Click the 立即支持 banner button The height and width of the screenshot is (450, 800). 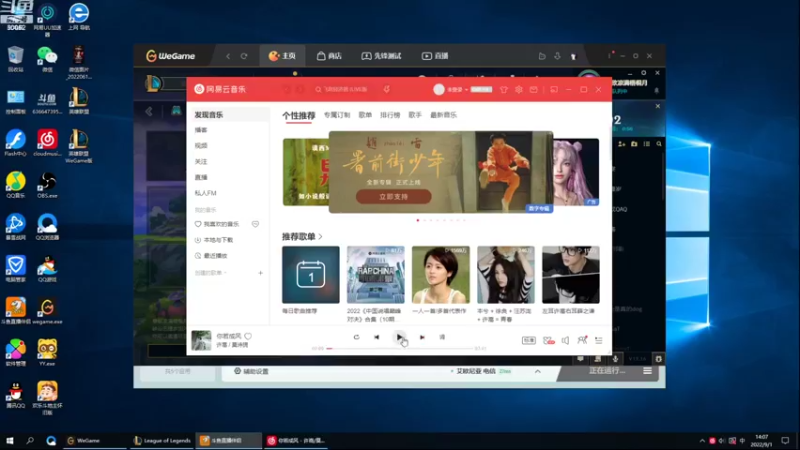pyautogui.click(x=393, y=196)
